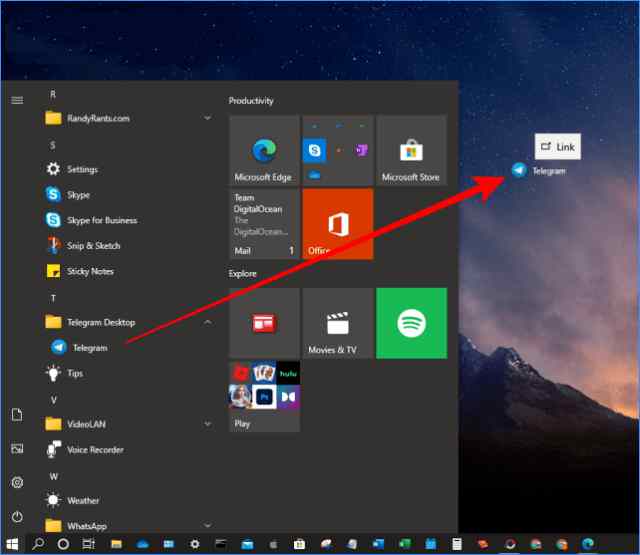Open the Office tile
The height and width of the screenshot is (555, 640).
coord(338,224)
